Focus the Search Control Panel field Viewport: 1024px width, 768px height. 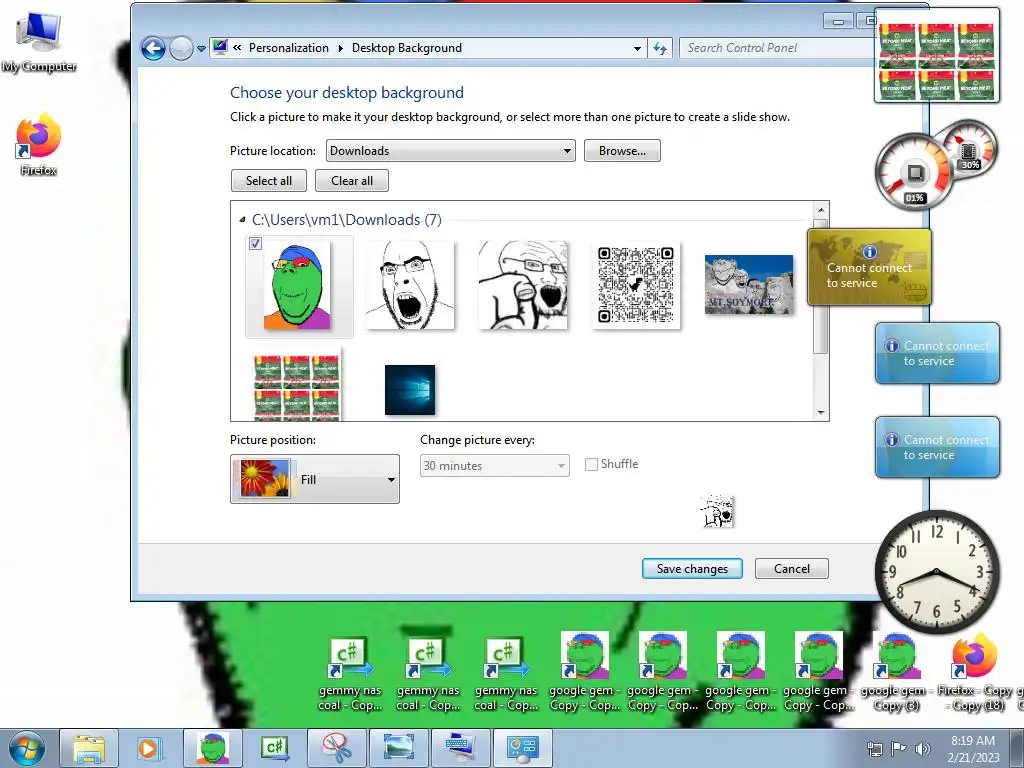click(777, 48)
